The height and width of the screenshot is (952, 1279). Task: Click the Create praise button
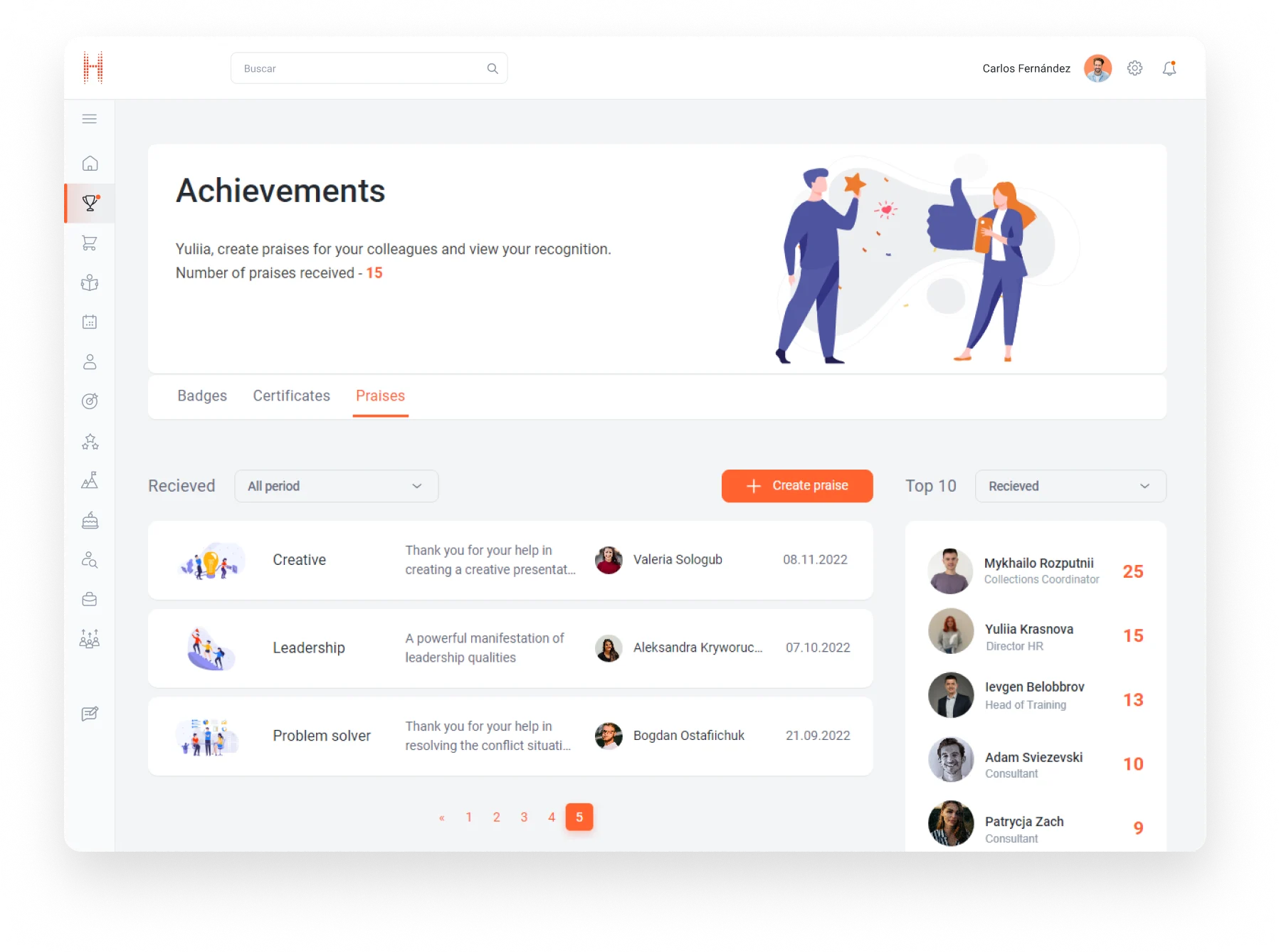pos(796,486)
